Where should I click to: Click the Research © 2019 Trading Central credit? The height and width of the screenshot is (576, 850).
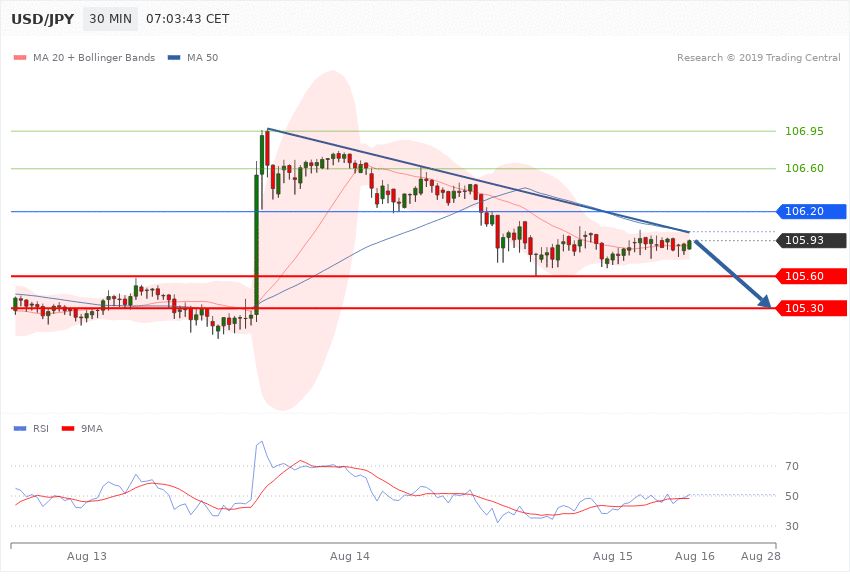click(x=758, y=57)
